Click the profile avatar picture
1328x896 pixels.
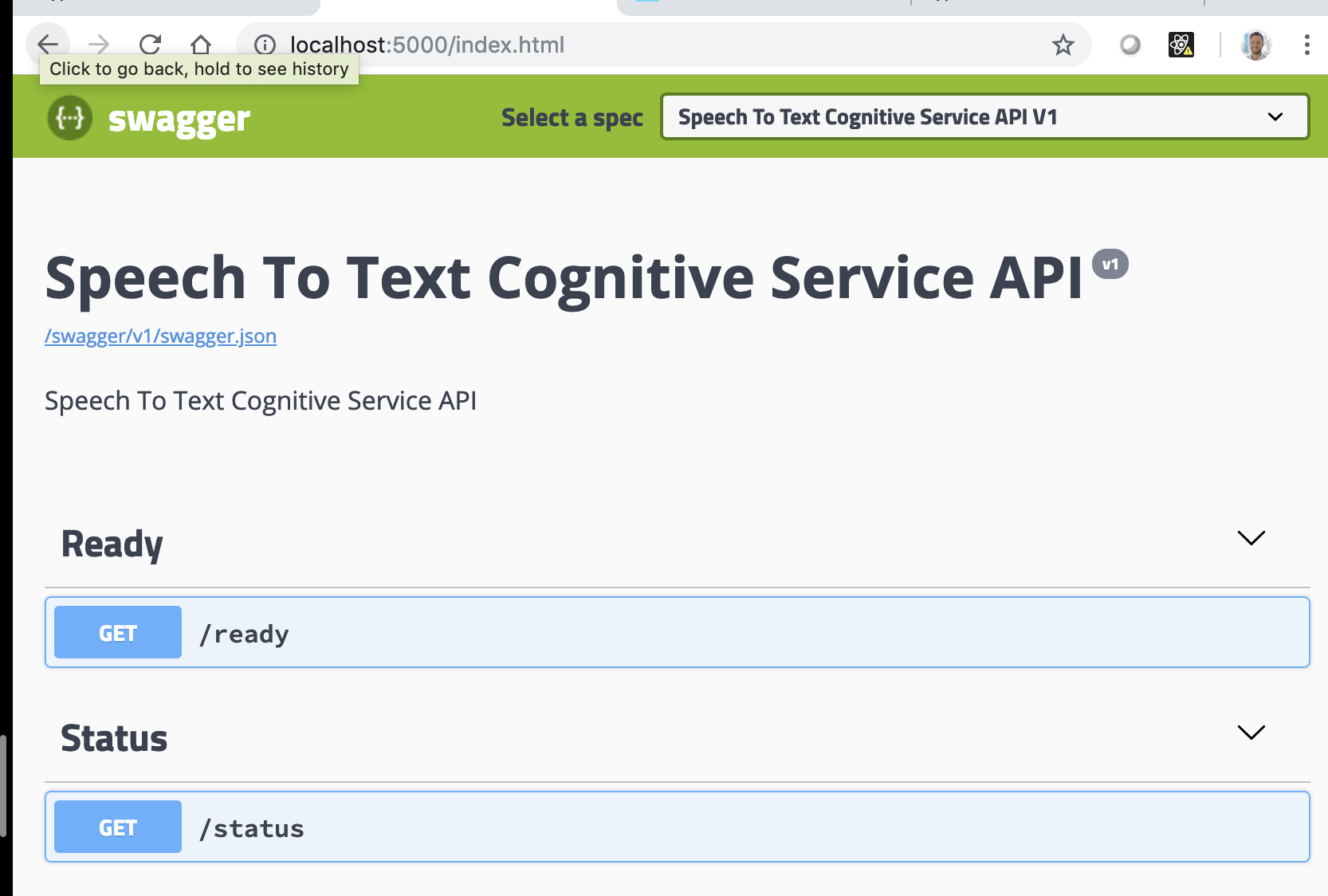(1255, 45)
